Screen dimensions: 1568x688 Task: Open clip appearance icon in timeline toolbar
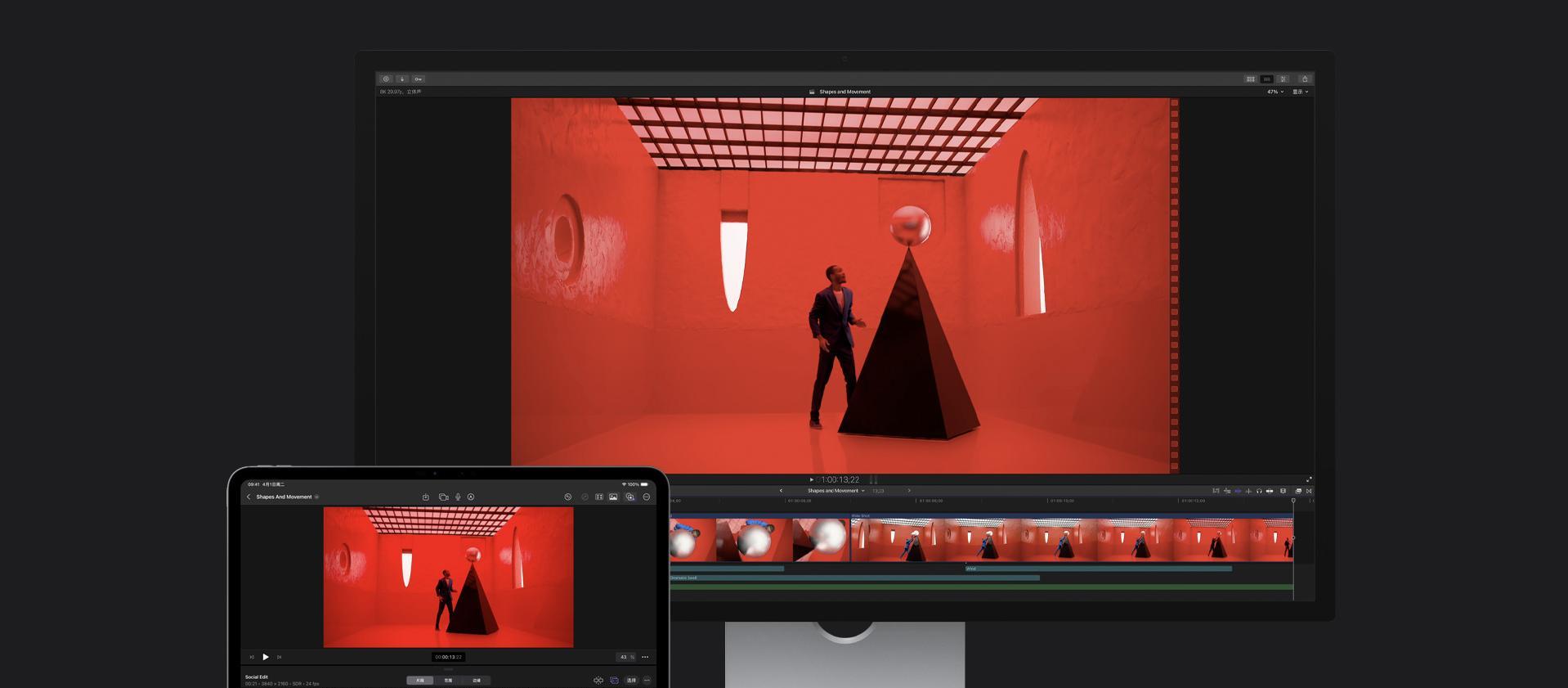[x=1270, y=491]
